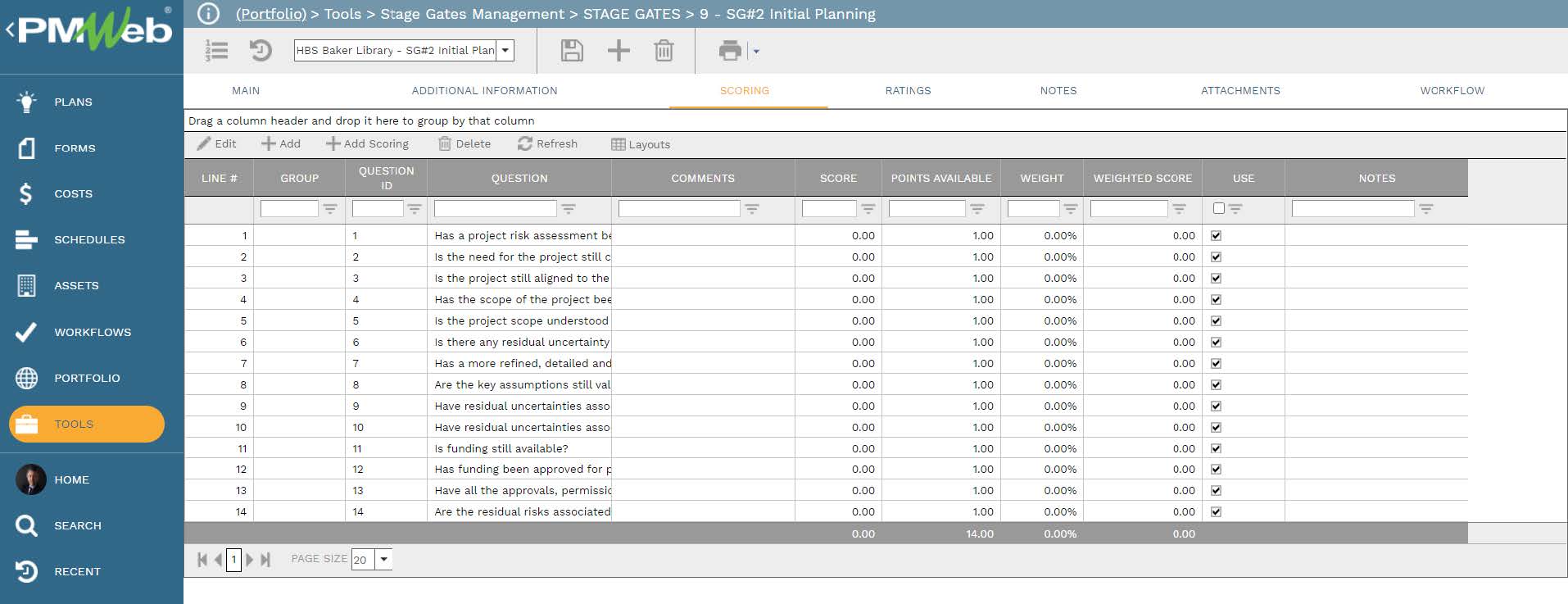Open the Layouts options

641,144
